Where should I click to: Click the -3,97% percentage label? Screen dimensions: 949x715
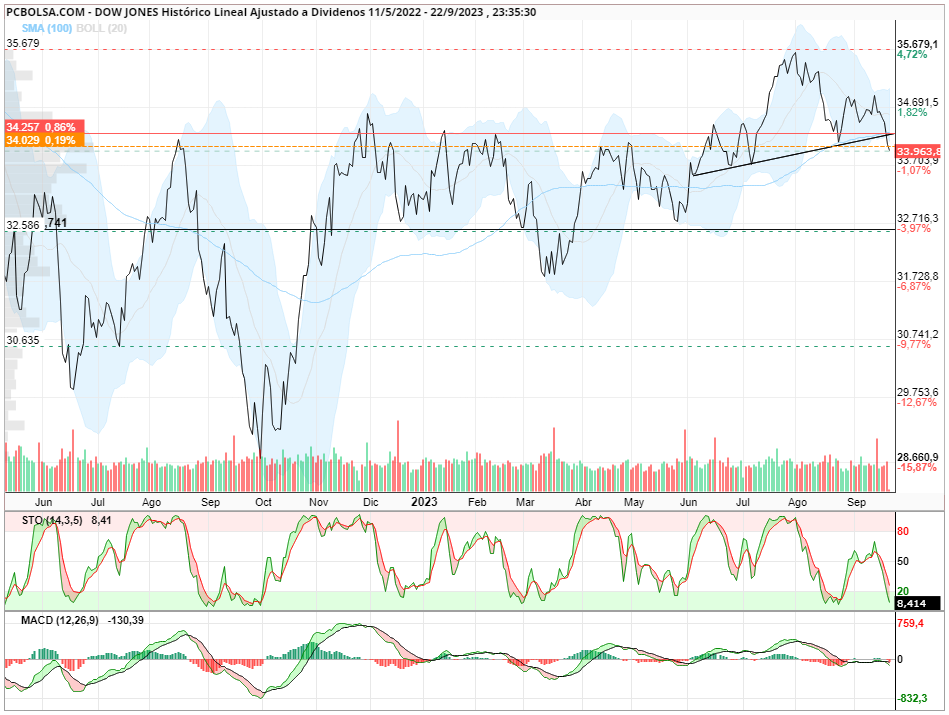[913, 228]
